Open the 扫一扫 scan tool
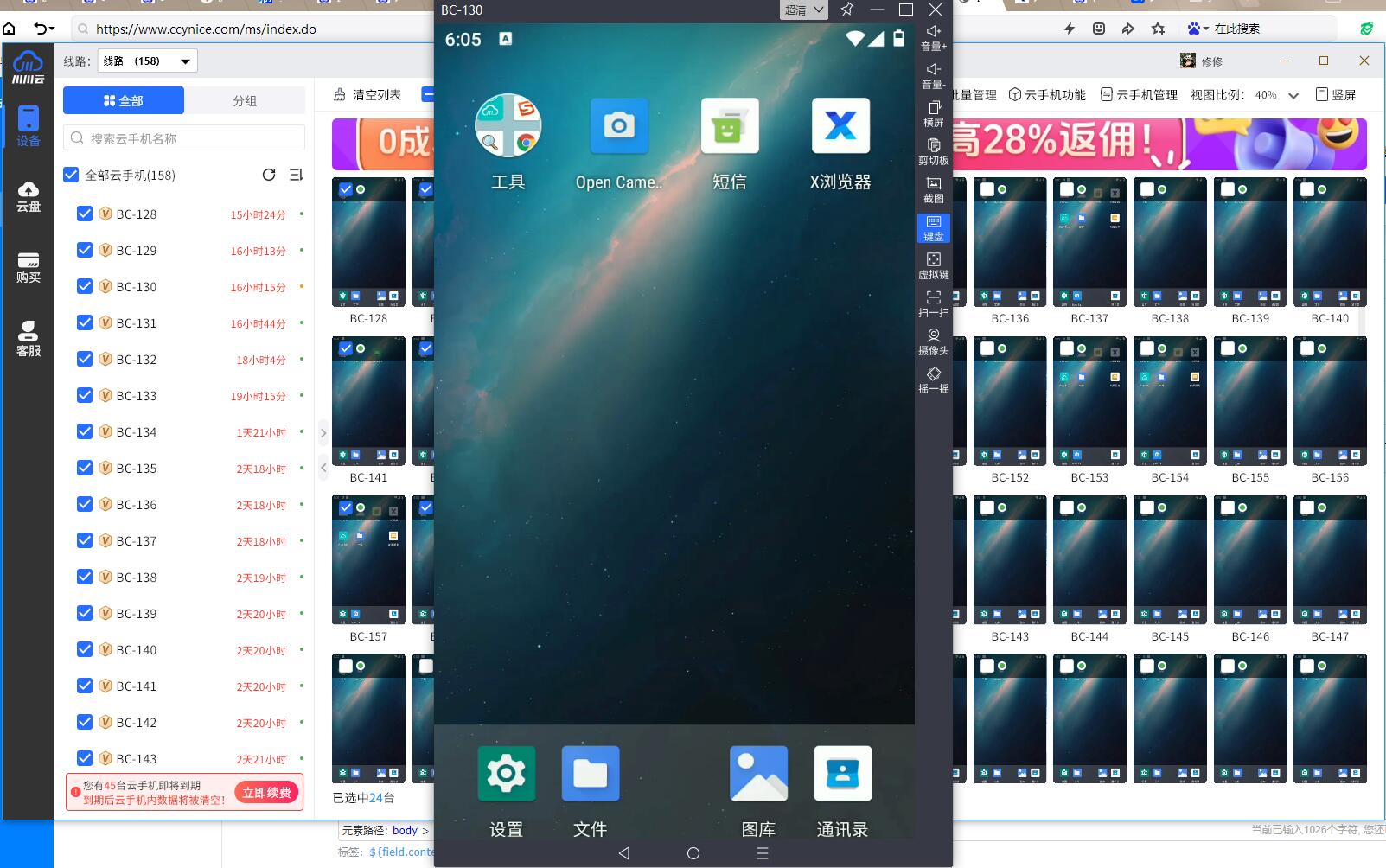 (933, 303)
